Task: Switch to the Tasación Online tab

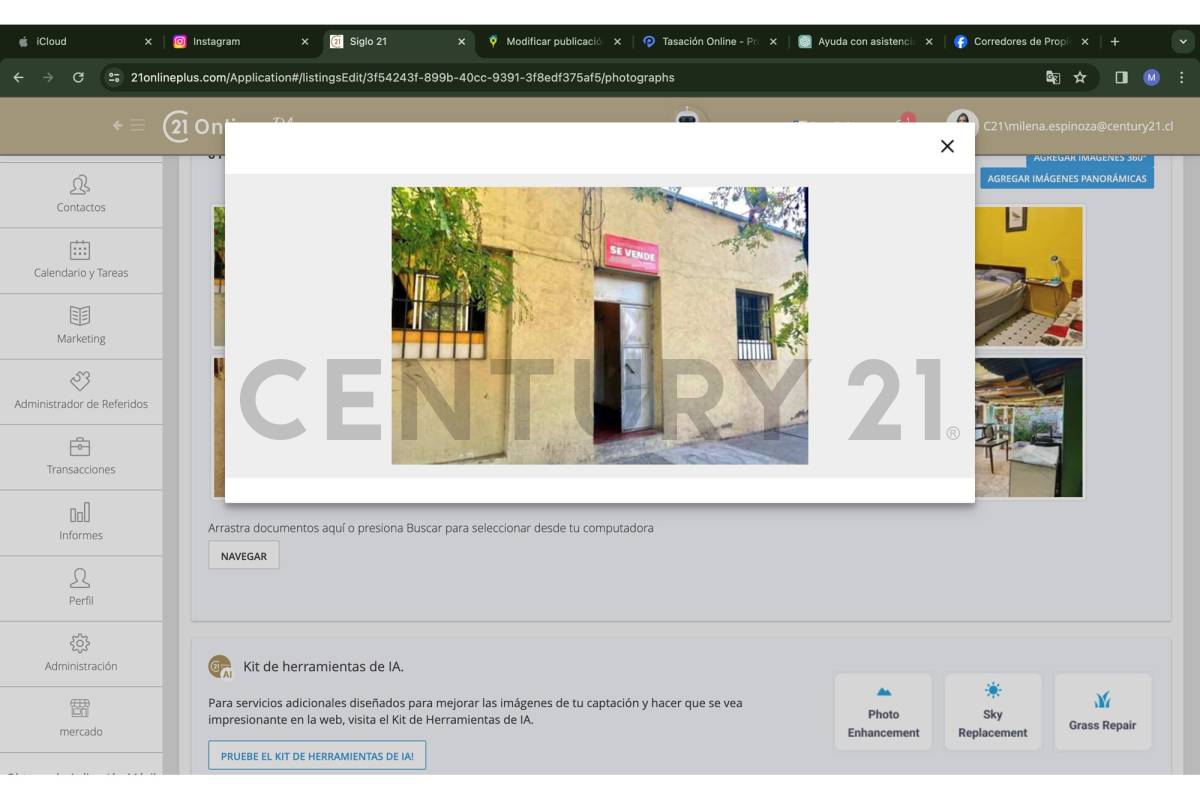Action: pyautogui.click(x=710, y=42)
